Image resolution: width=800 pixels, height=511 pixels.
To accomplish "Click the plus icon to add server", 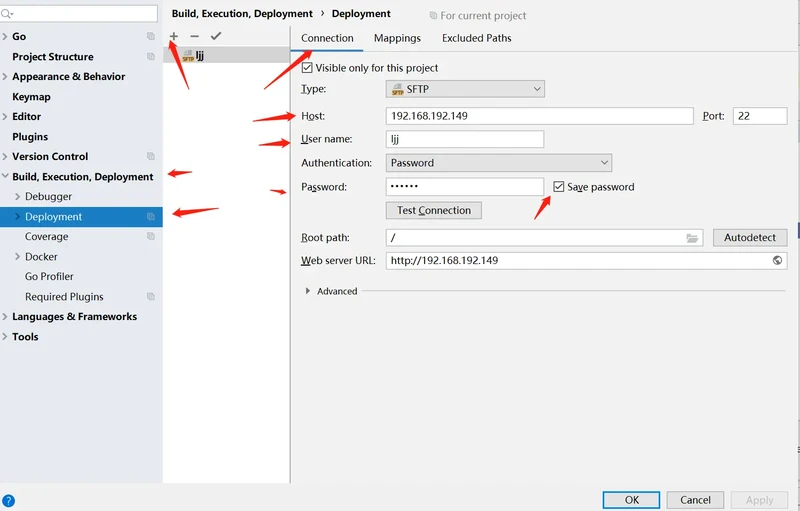I will [174, 36].
